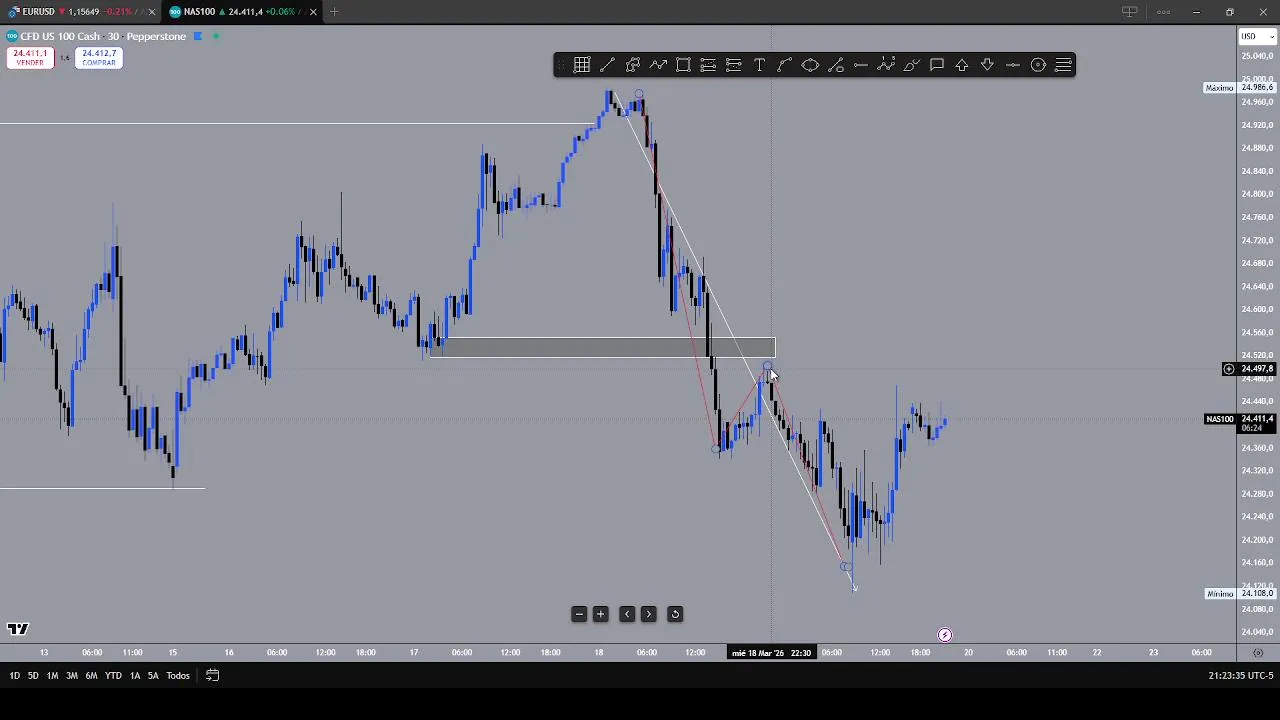Open the floating toolbar's three-line menu

point(1063,65)
